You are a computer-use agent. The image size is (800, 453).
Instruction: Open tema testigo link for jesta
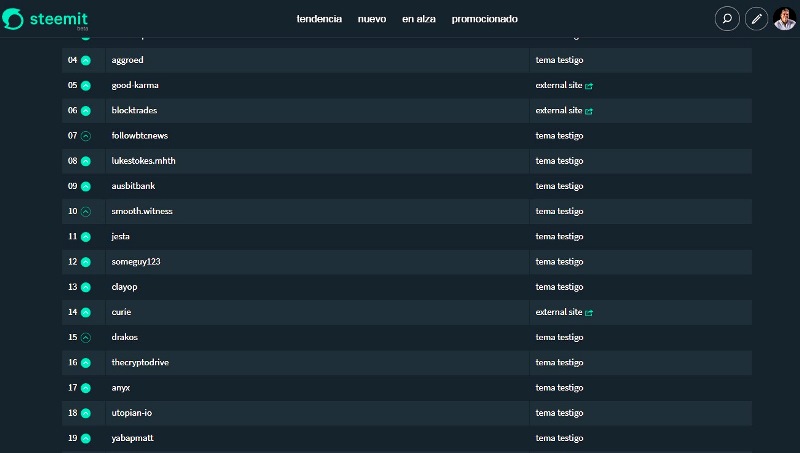tap(559, 236)
